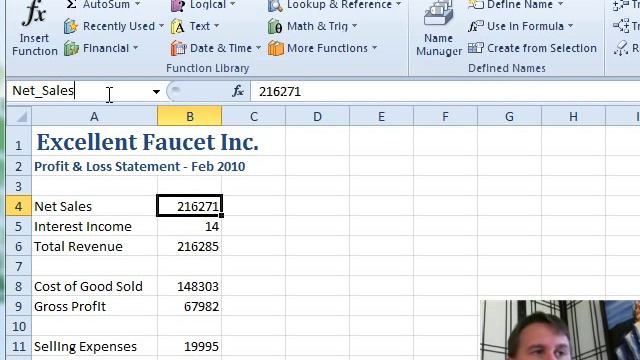Image resolution: width=640 pixels, height=360 pixels.
Task: Select the cell with value 216271
Action: tap(189, 206)
